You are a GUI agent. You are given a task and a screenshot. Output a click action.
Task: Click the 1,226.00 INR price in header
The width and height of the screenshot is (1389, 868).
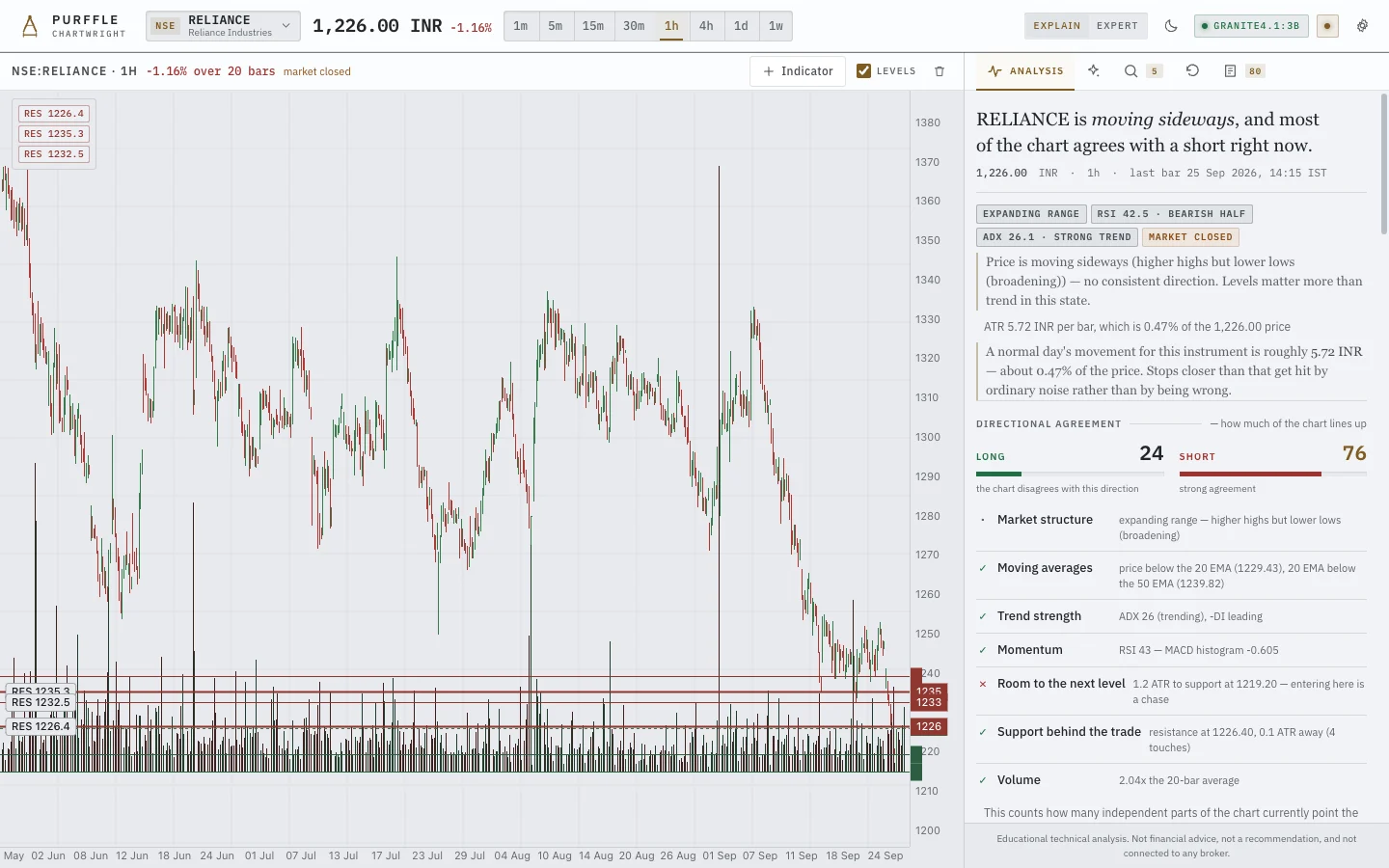point(377,26)
